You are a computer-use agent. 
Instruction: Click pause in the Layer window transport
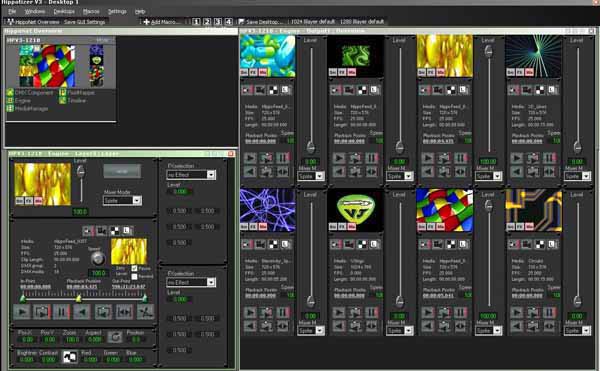click(x=62, y=312)
